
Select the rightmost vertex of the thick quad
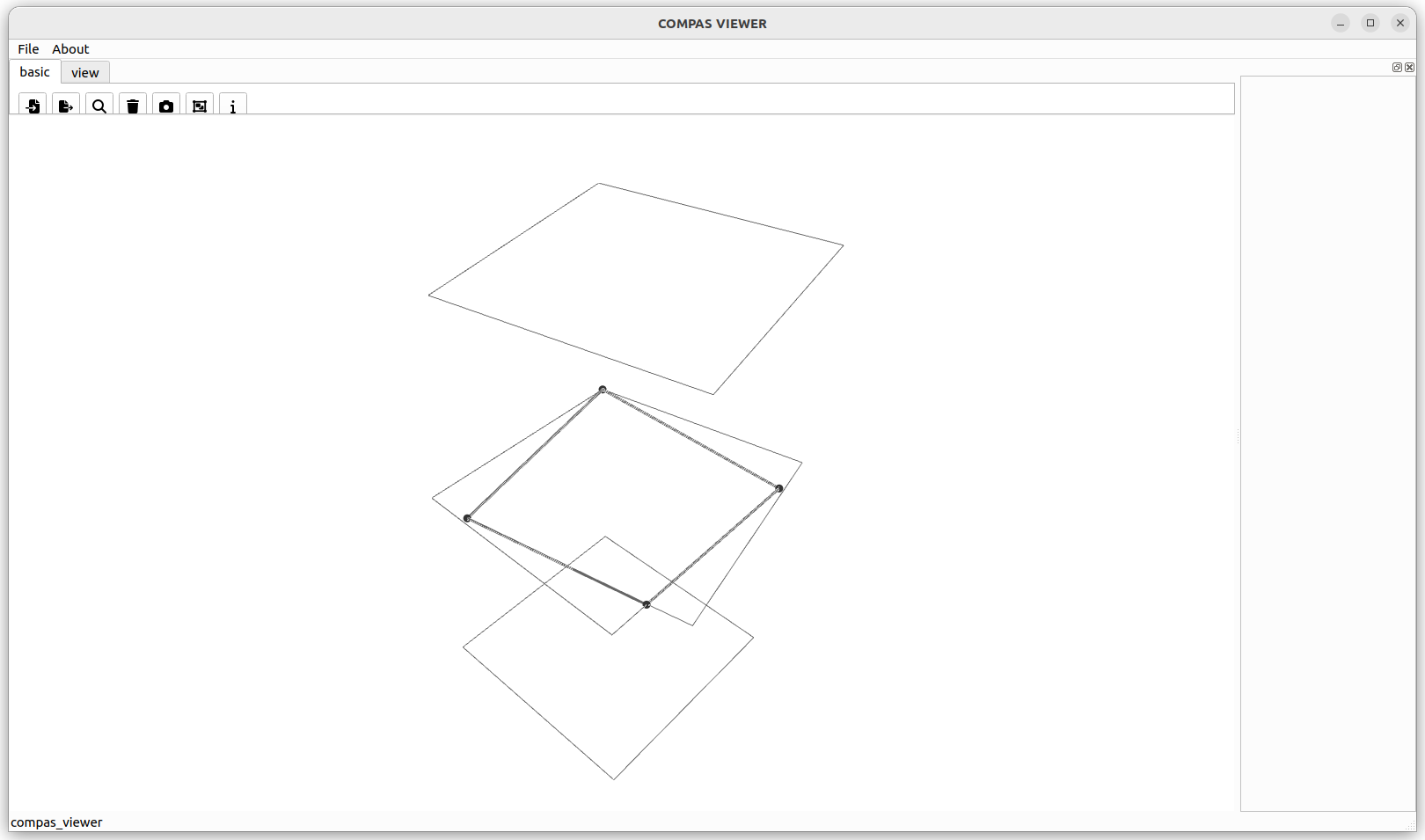click(779, 488)
